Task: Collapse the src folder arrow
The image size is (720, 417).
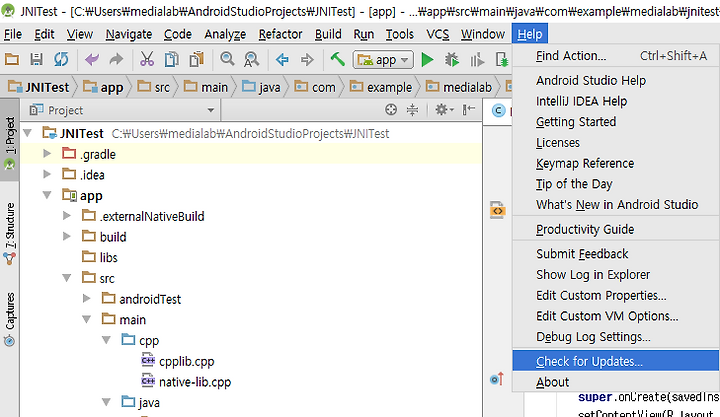Action: (x=67, y=278)
